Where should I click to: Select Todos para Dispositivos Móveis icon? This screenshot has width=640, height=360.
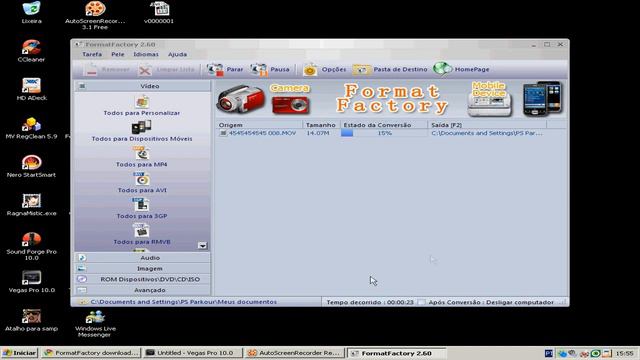142,127
